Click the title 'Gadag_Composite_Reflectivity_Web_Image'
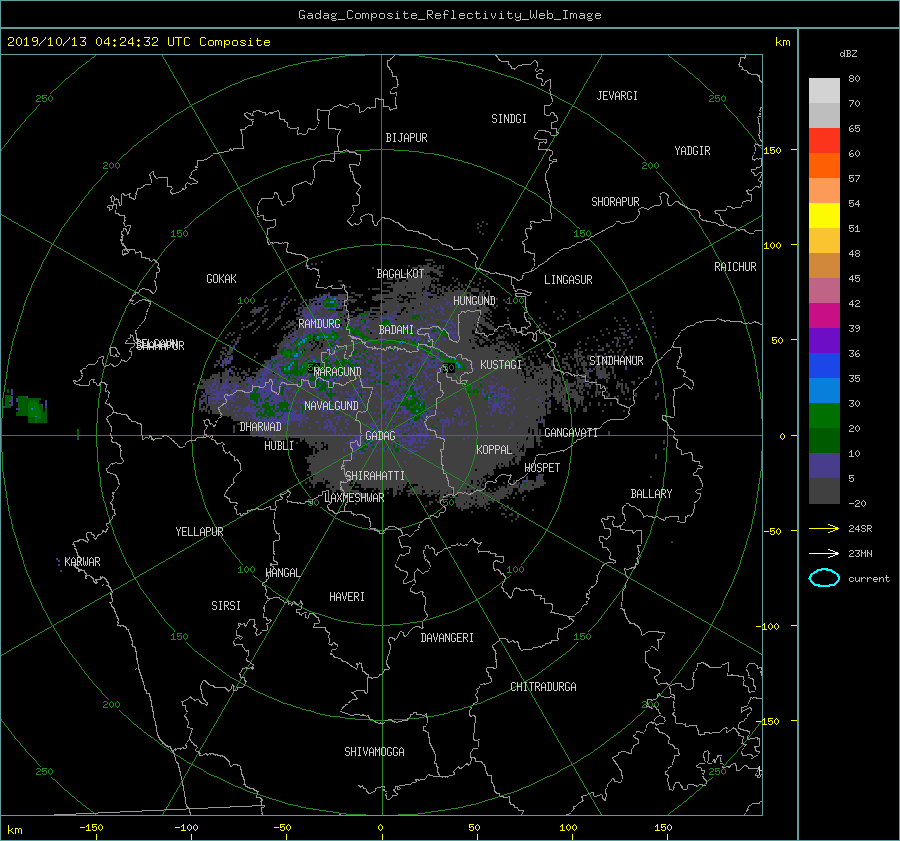Screen dimensions: 900x841 (449, 15)
